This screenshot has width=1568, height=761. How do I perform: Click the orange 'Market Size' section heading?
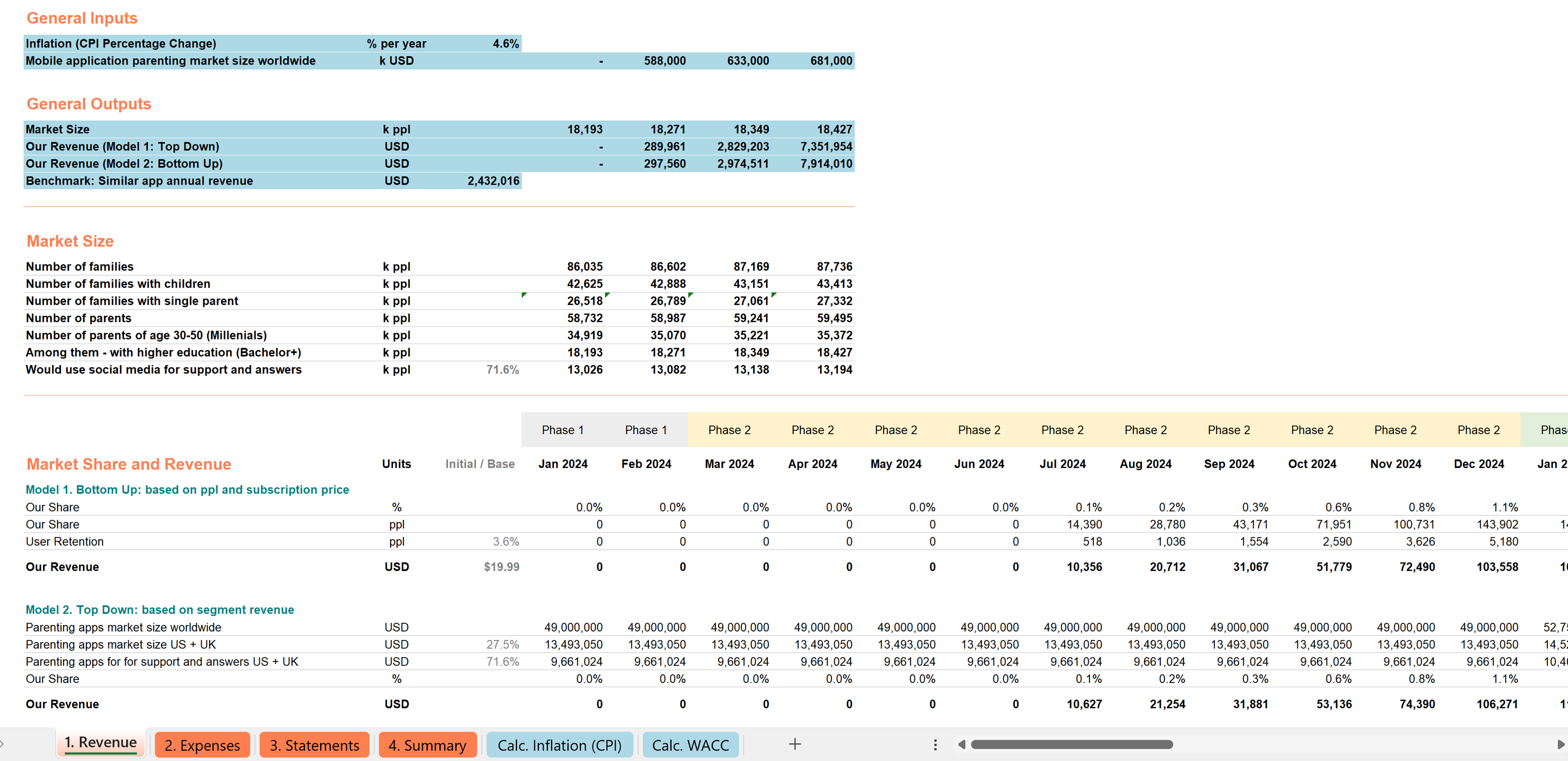(x=70, y=241)
